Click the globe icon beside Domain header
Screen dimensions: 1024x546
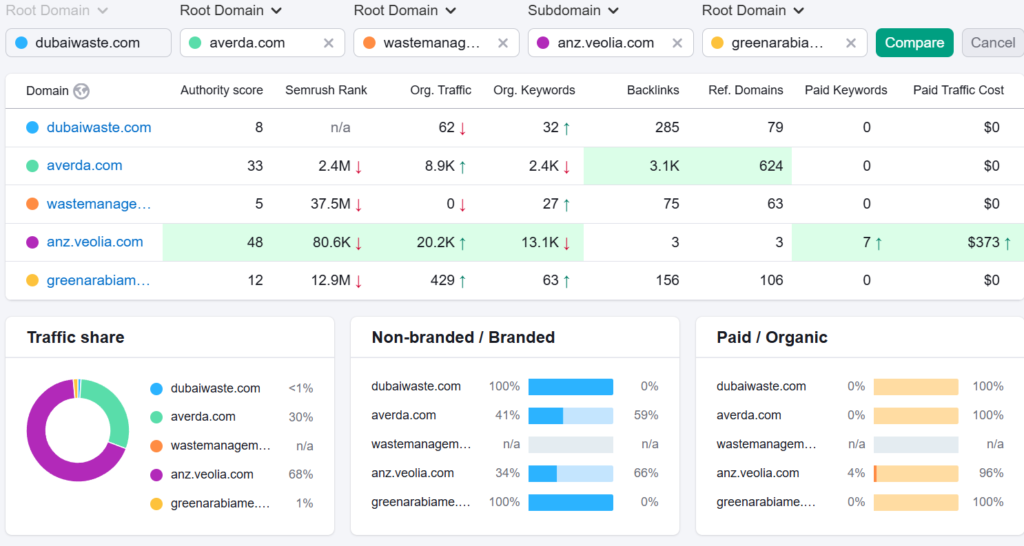[81, 90]
